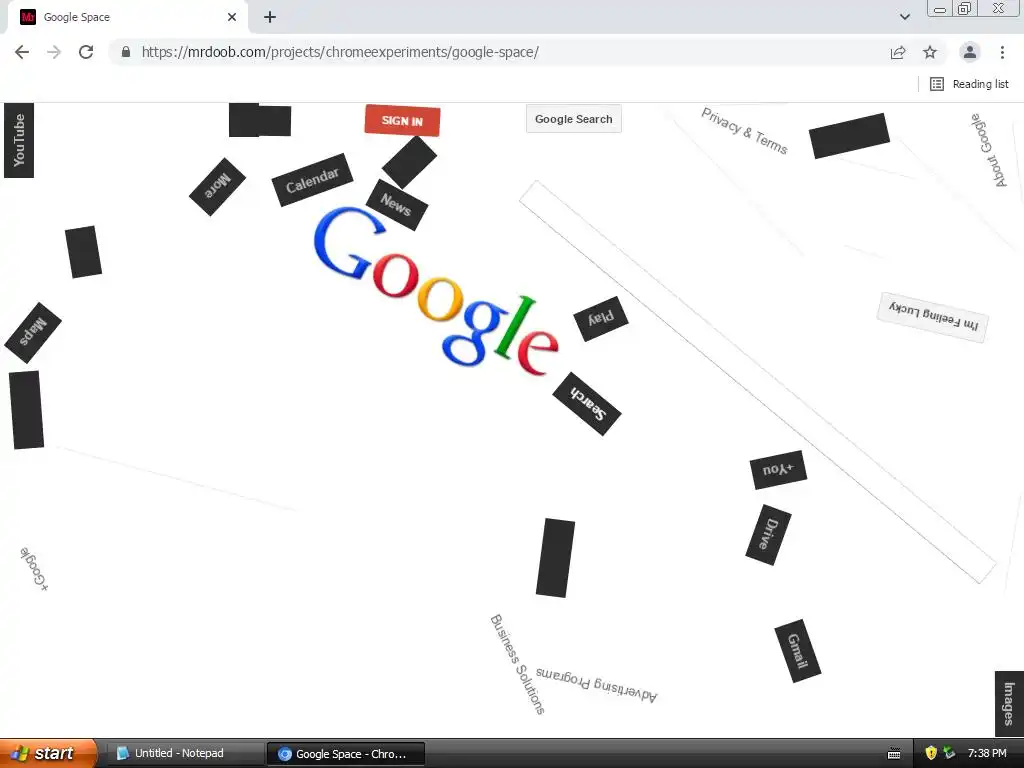
Task: Close the Google Space tab
Action: coord(232,17)
